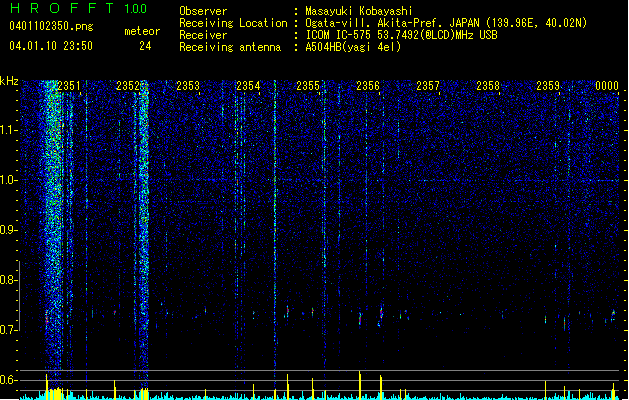Click the observer name Masayuki Kobayashi
This screenshot has width=629, height=400.
pos(359,11)
